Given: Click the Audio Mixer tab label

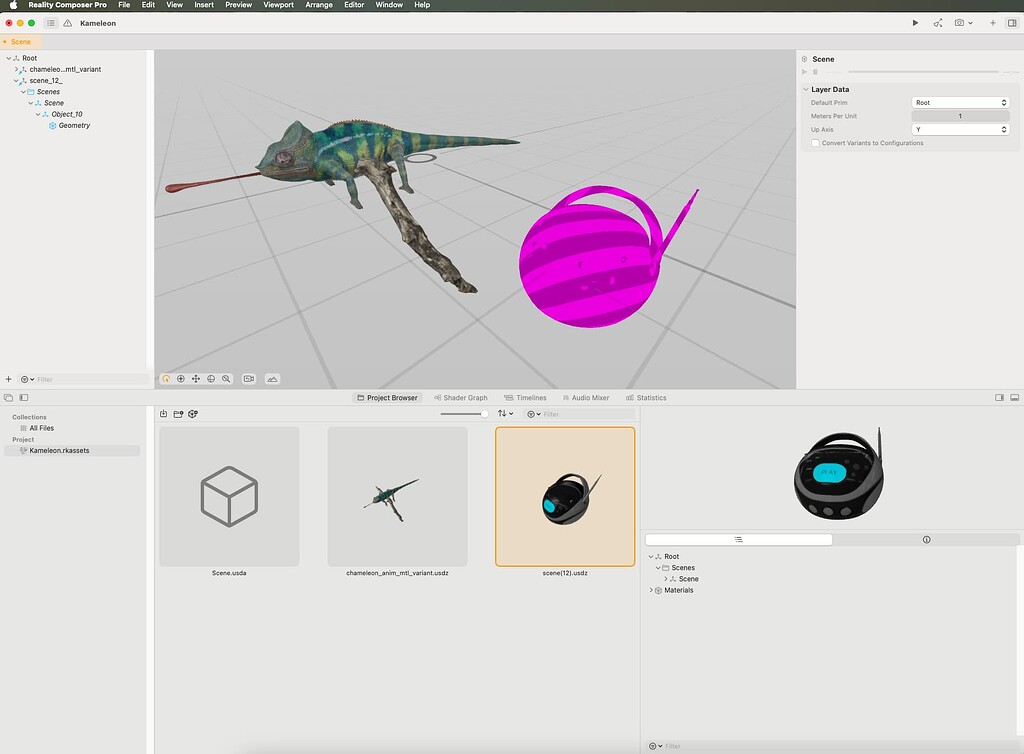Looking at the screenshot, I should click(x=588, y=397).
